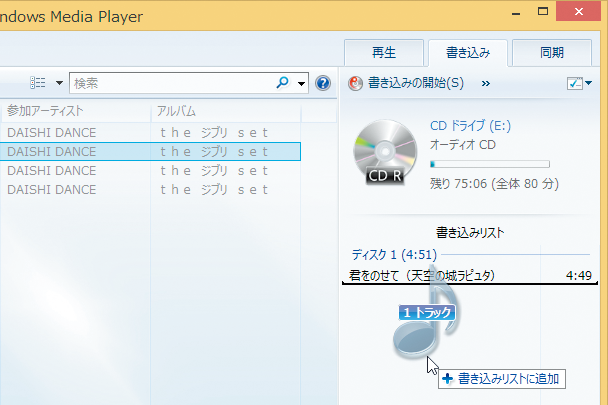Screen dimensions: 608x405
Task: Open help via the blue question mark
Action: tap(323, 83)
